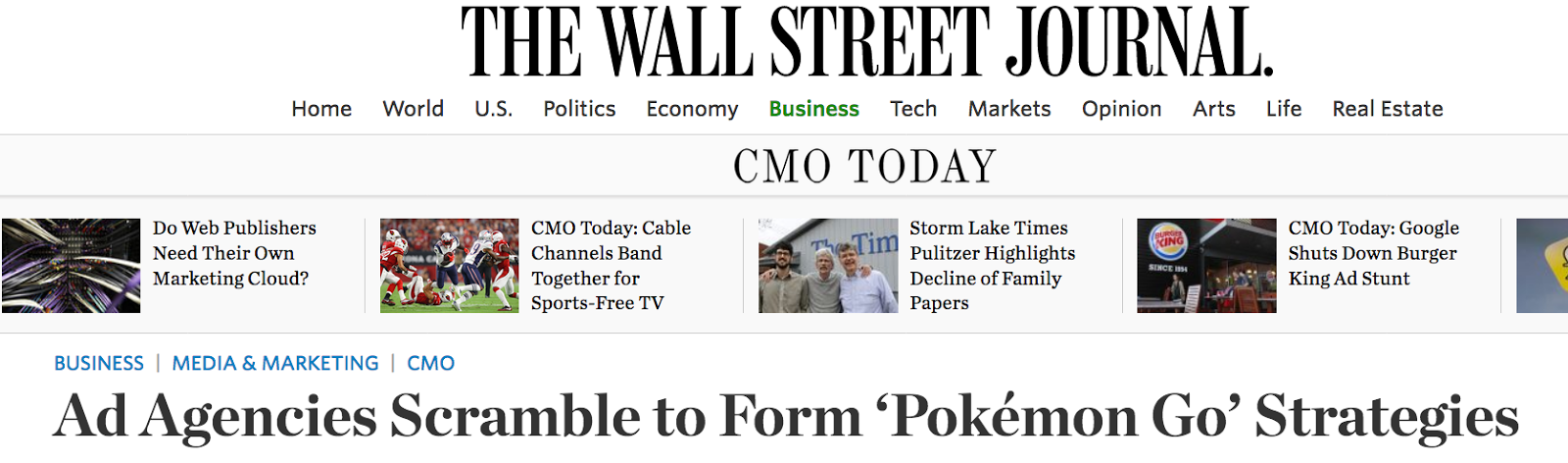
Task: Read 'Do Web Publishers Need Their Own Marketing Cloud?'
Action: 234,253
